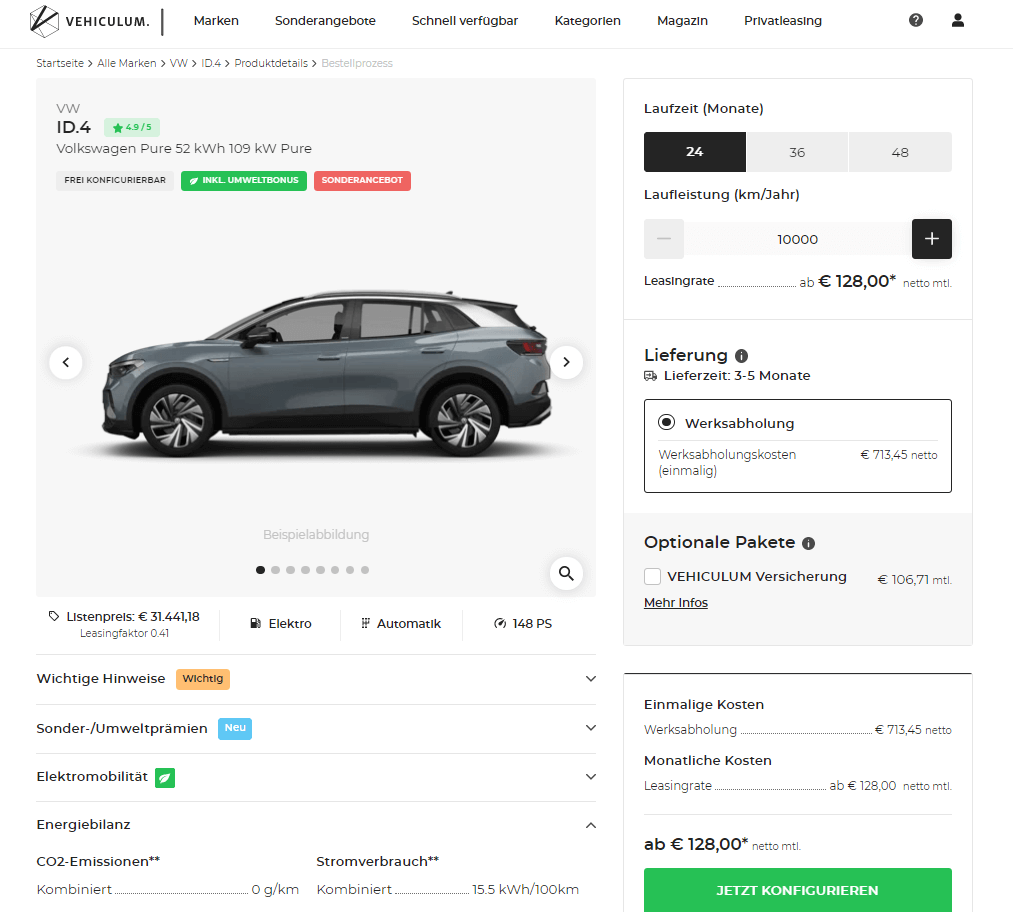
Task: Go to VW breadcrumb
Action: (x=178, y=63)
